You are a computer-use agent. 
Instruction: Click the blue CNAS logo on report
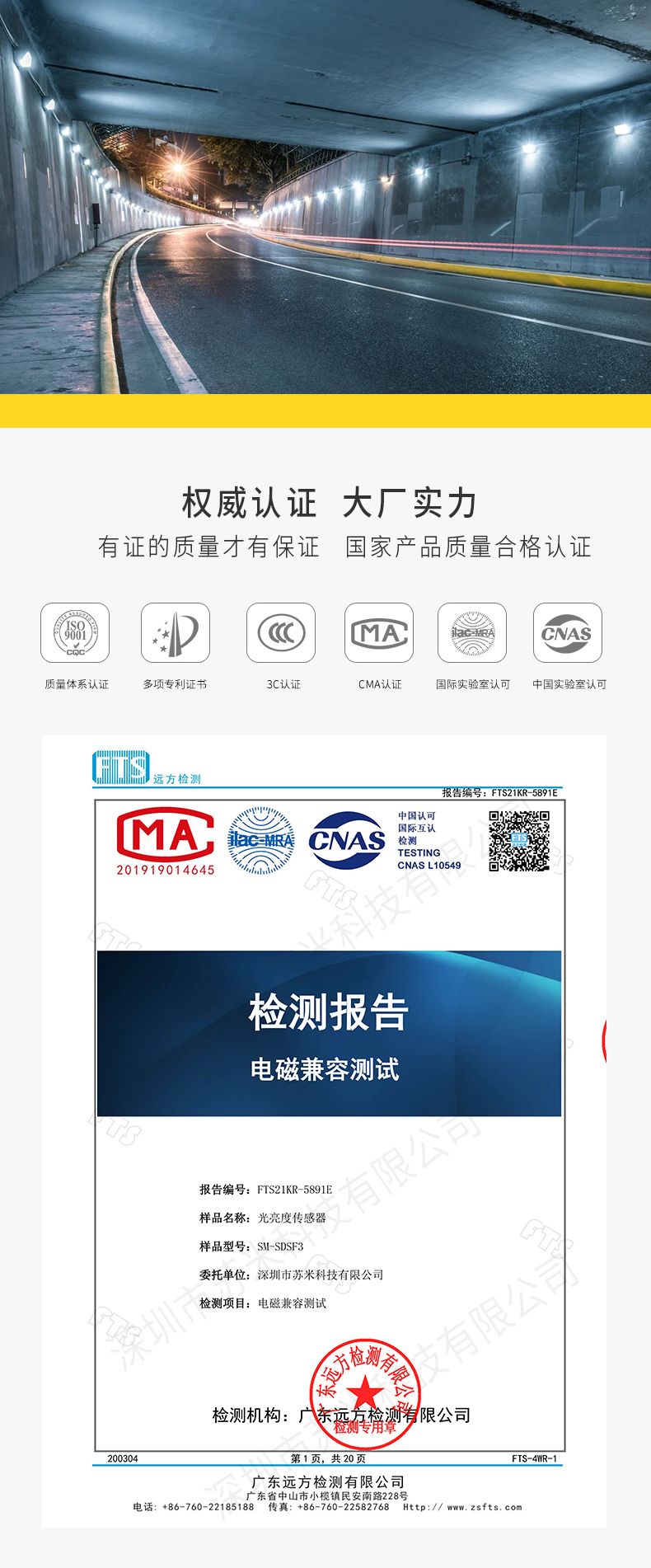(x=347, y=840)
